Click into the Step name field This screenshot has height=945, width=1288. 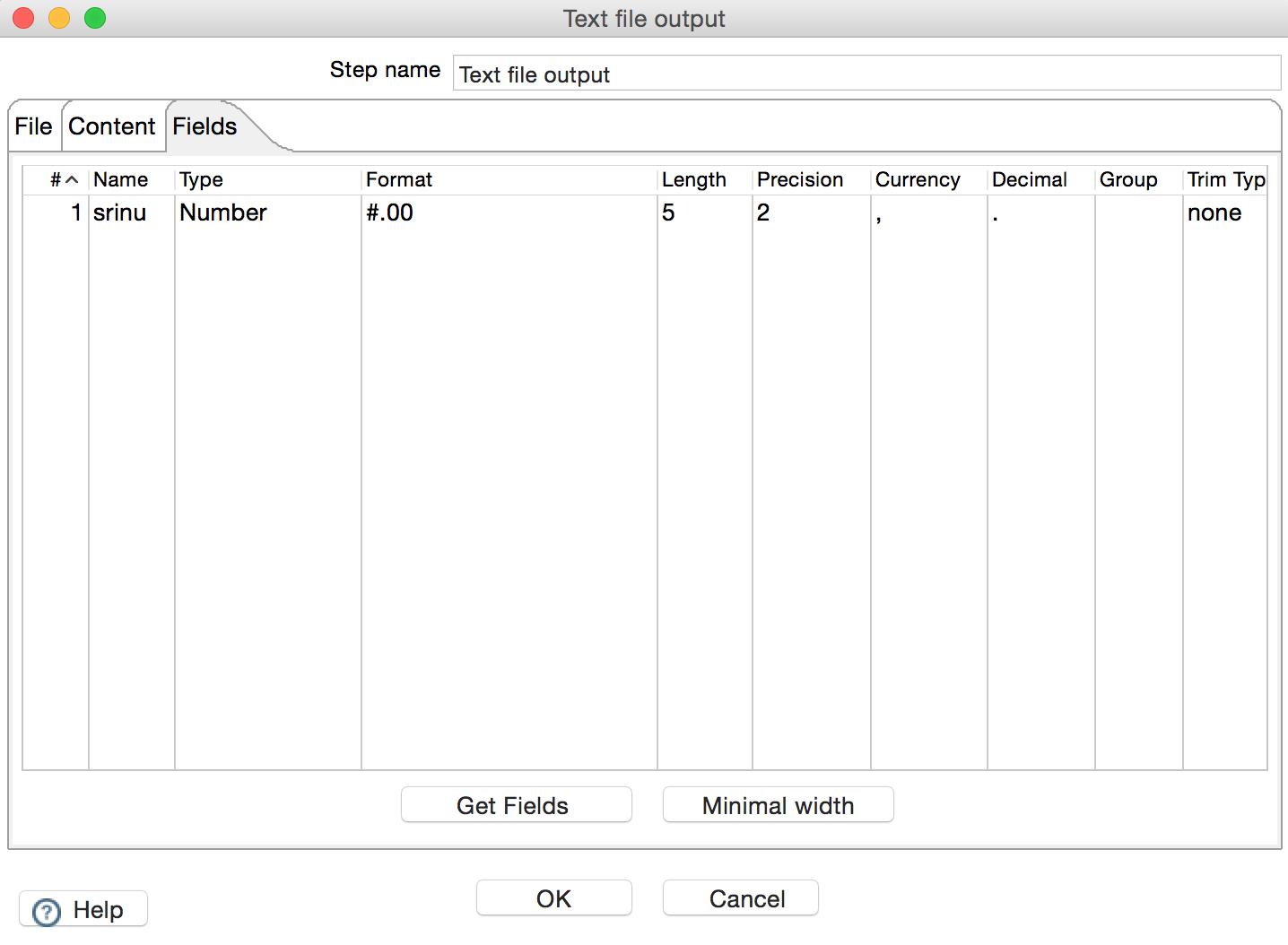[866, 74]
